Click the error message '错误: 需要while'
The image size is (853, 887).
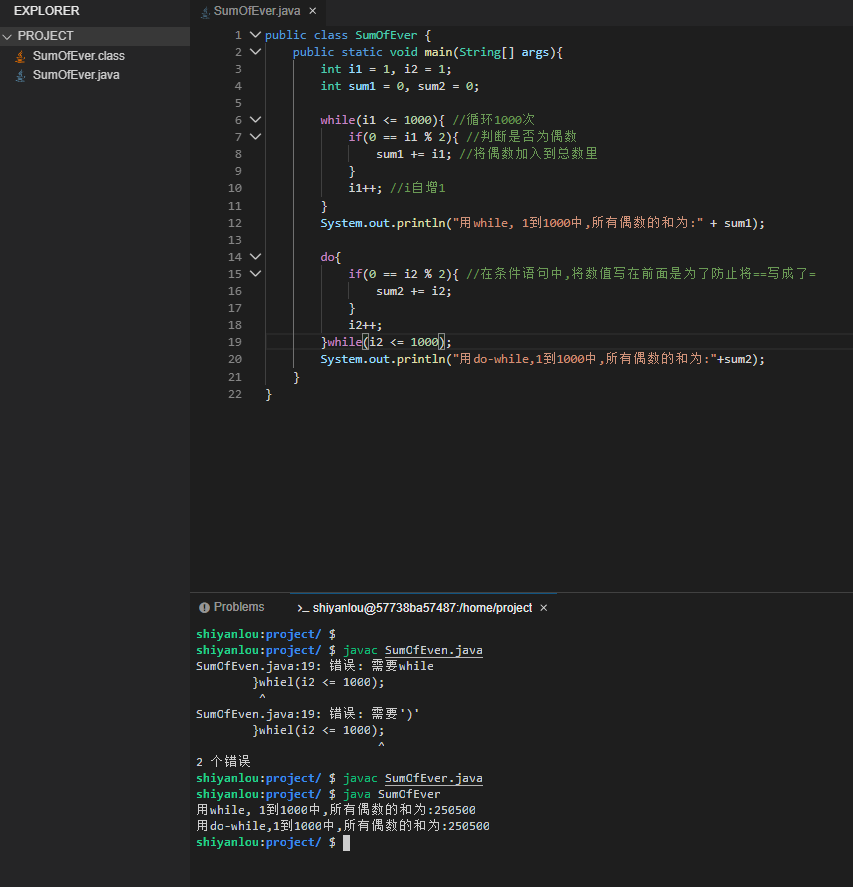pos(381,666)
